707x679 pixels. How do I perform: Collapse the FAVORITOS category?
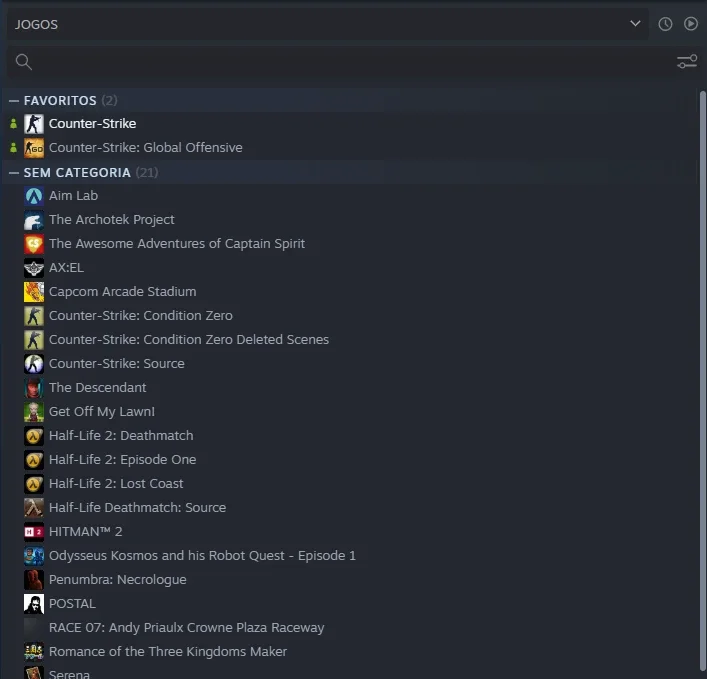click(14, 101)
